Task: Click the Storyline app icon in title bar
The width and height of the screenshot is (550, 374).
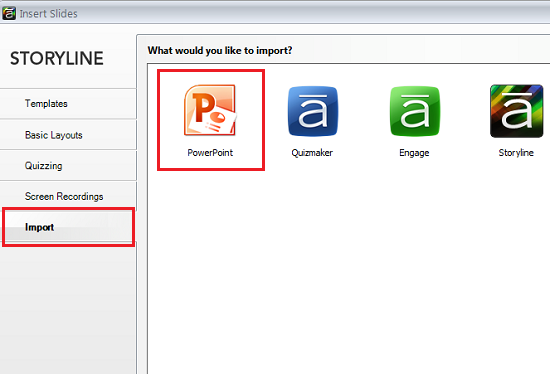Action: pos(9,13)
